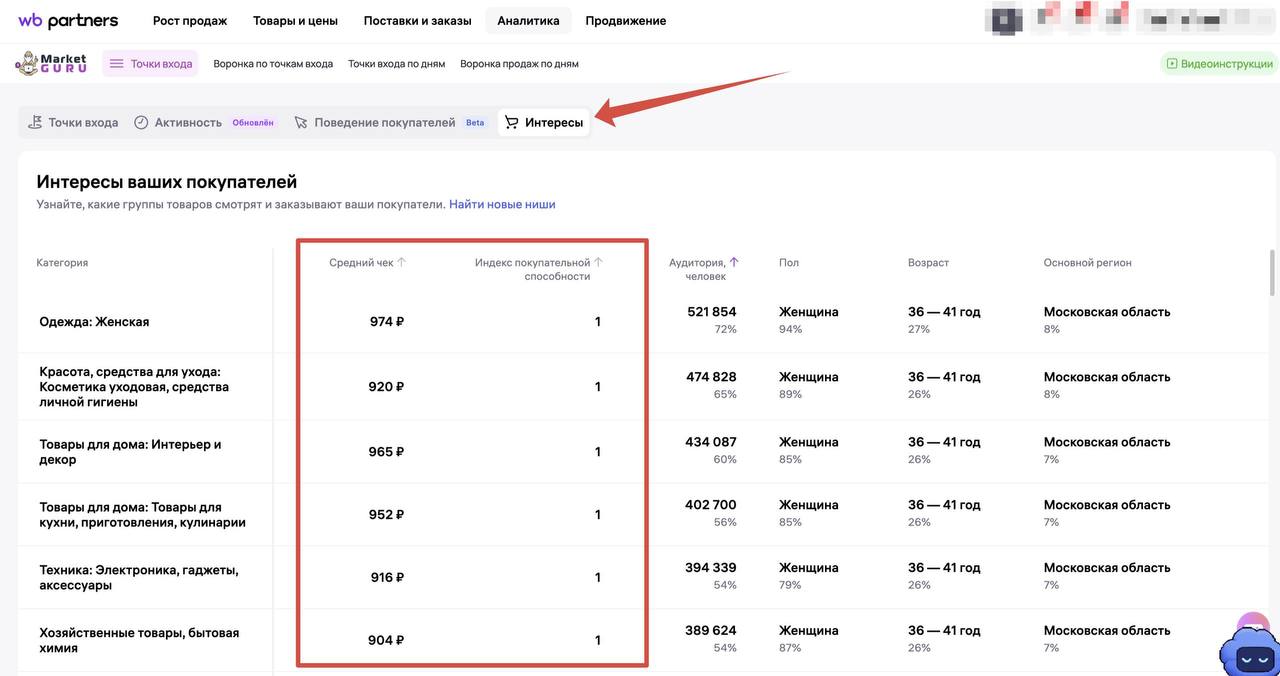
Task: Click the Основной регион column header
Action: coord(1088,263)
